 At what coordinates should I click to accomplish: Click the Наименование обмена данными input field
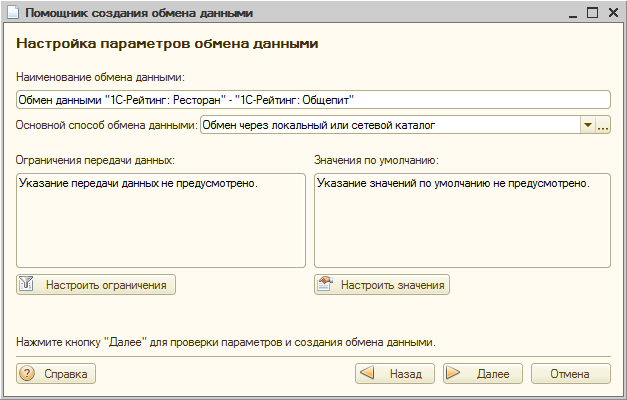click(312, 99)
